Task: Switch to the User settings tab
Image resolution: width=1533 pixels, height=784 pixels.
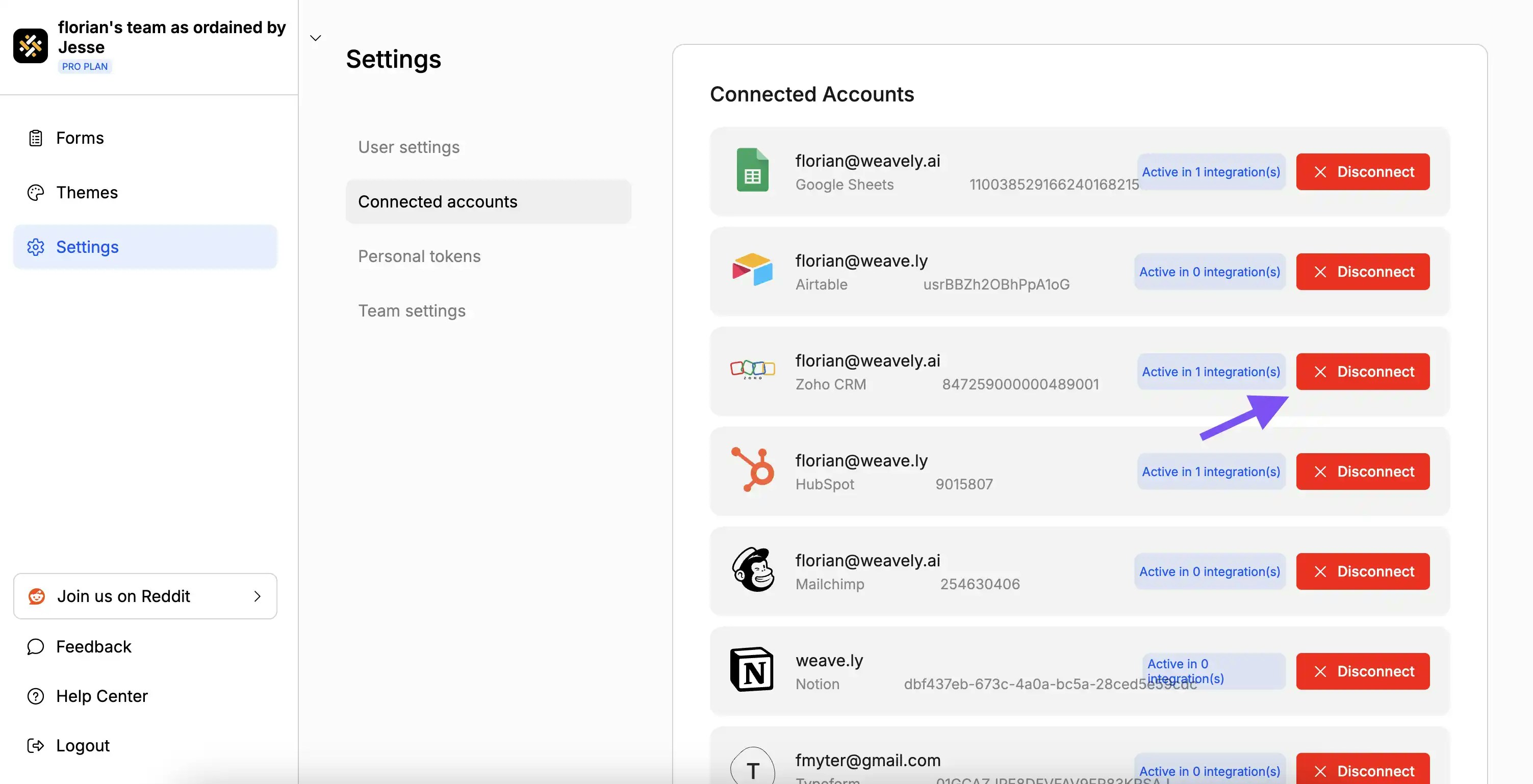Action: pyautogui.click(x=408, y=147)
